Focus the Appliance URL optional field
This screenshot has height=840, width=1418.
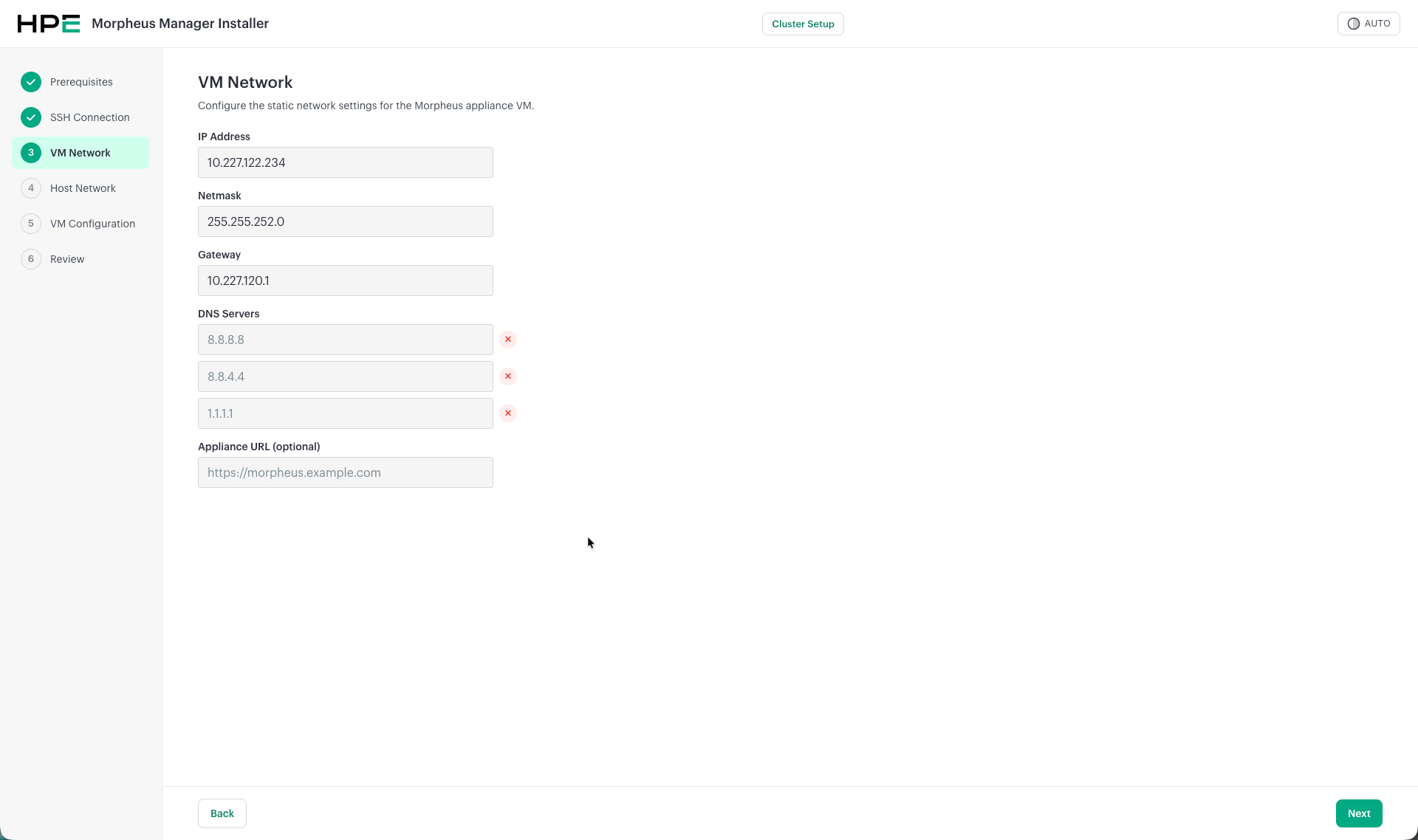(346, 472)
